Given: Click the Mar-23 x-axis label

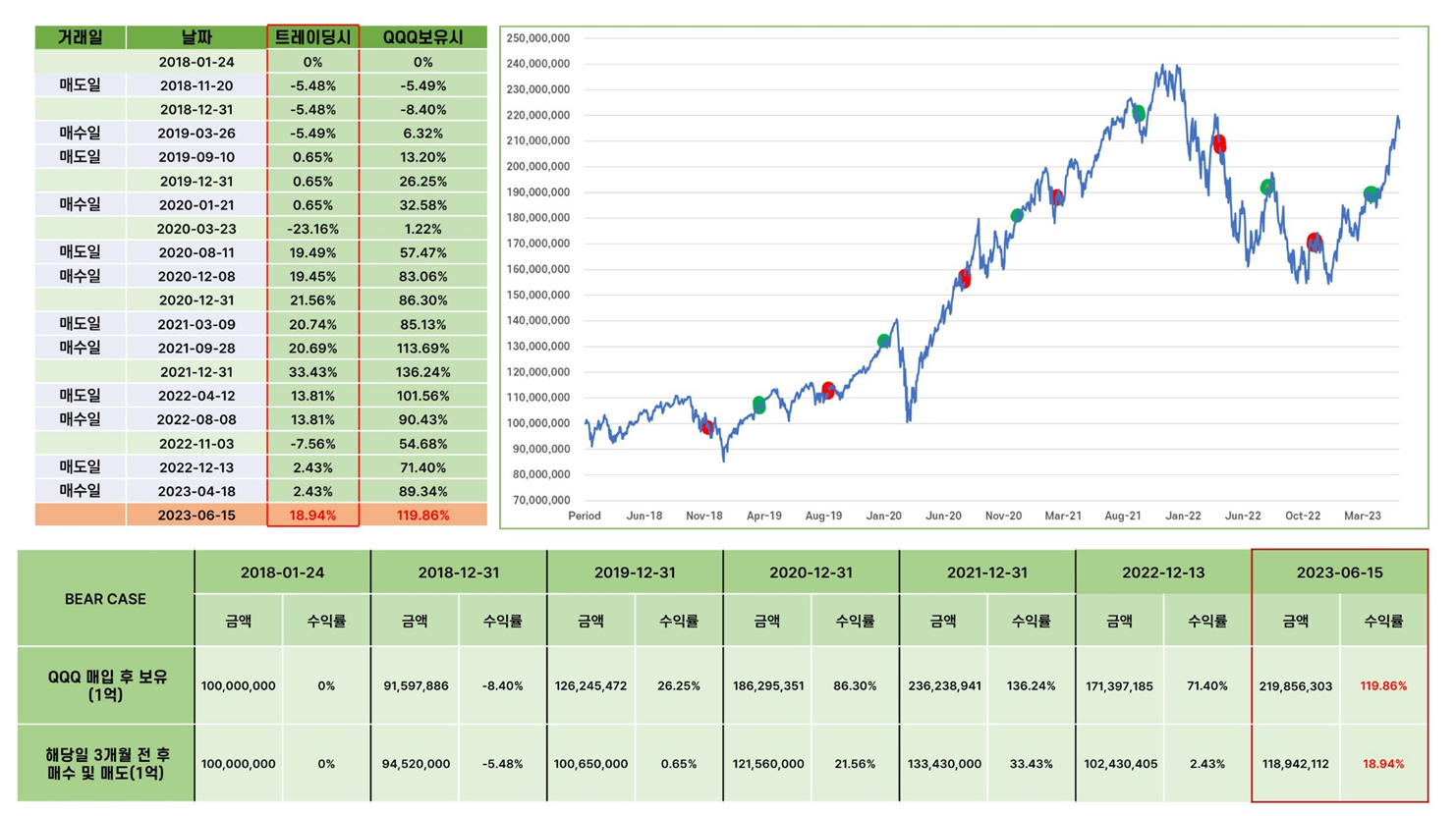Looking at the screenshot, I should (1363, 516).
